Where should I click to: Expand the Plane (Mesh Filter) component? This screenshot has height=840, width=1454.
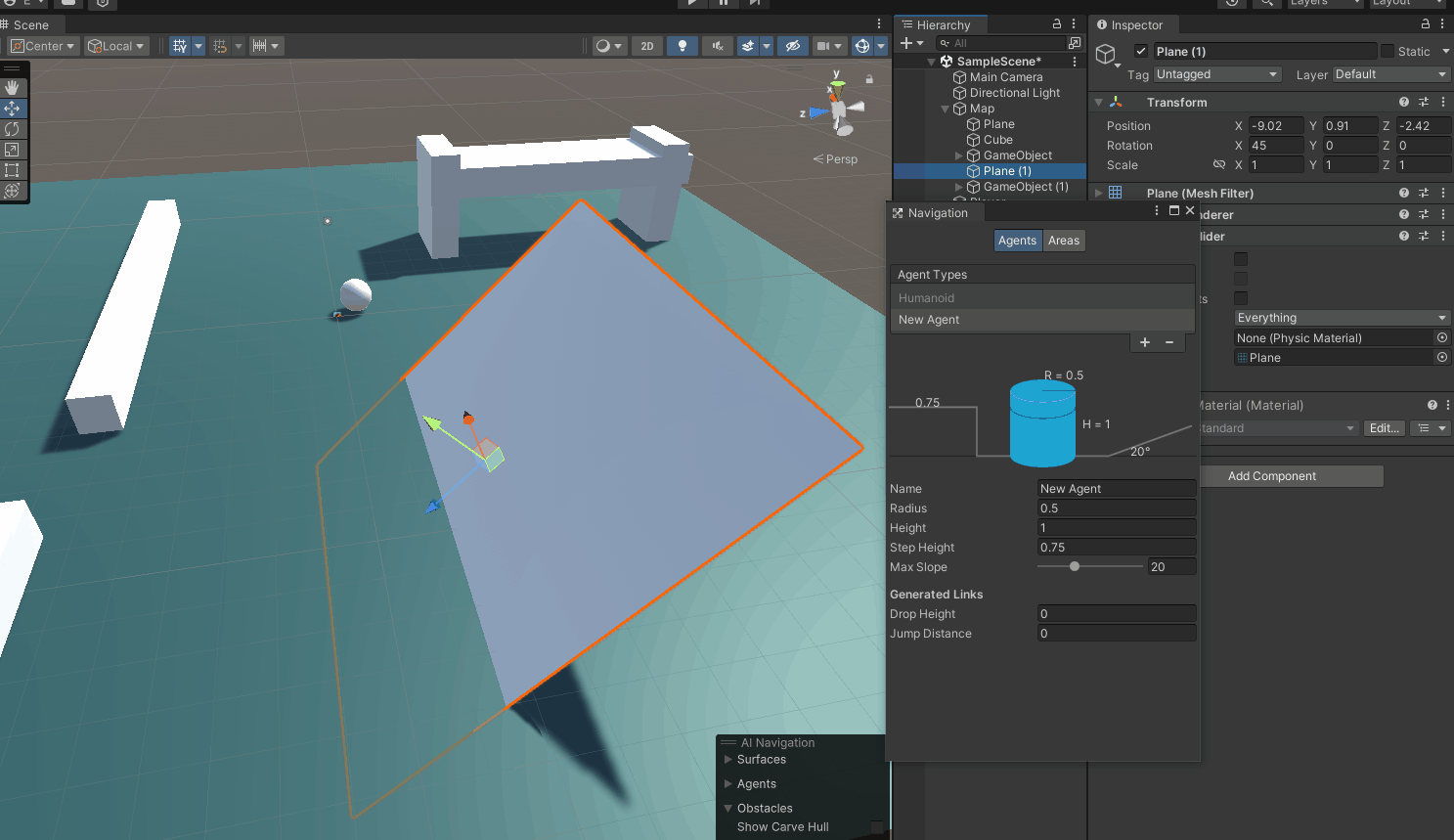(1099, 194)
